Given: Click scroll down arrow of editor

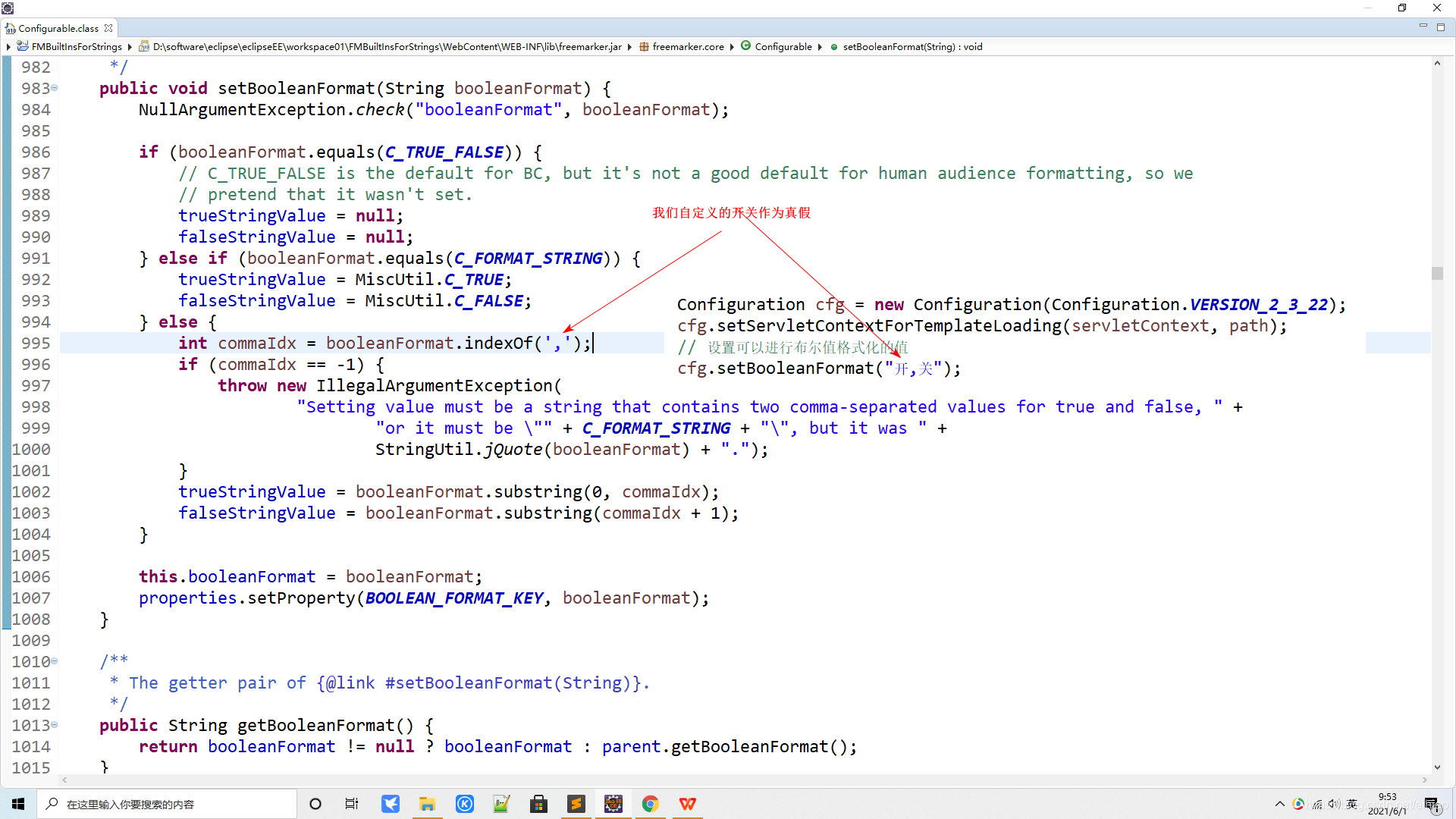Looking at the screenshot, I should [x=1437, y=767].
